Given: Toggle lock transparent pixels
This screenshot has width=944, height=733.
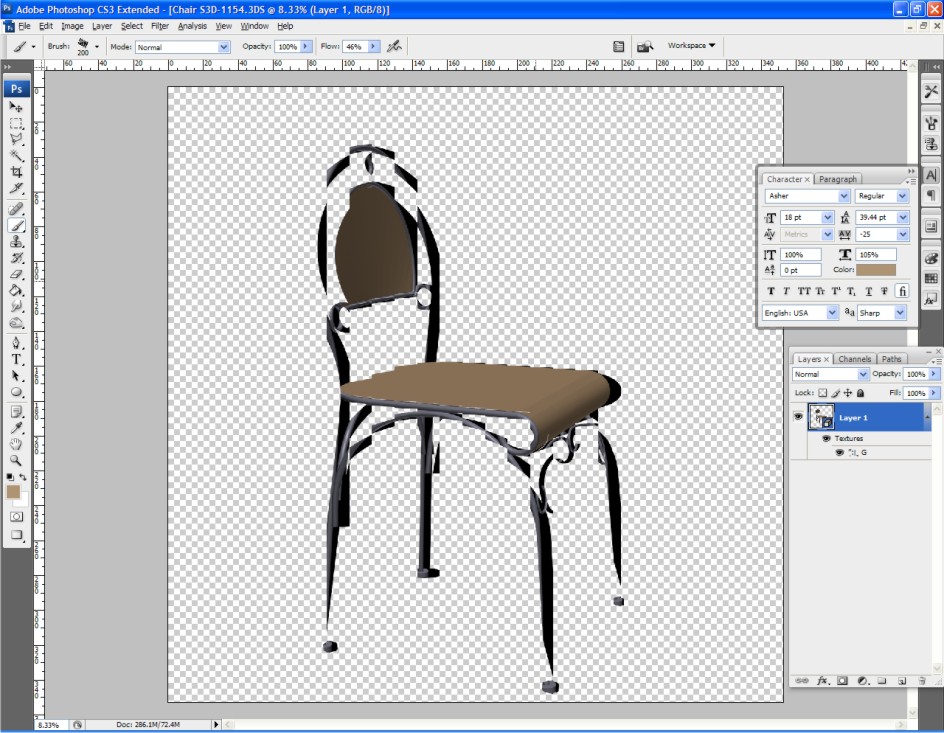Looking at the screenshot, I should pos(823,393).
